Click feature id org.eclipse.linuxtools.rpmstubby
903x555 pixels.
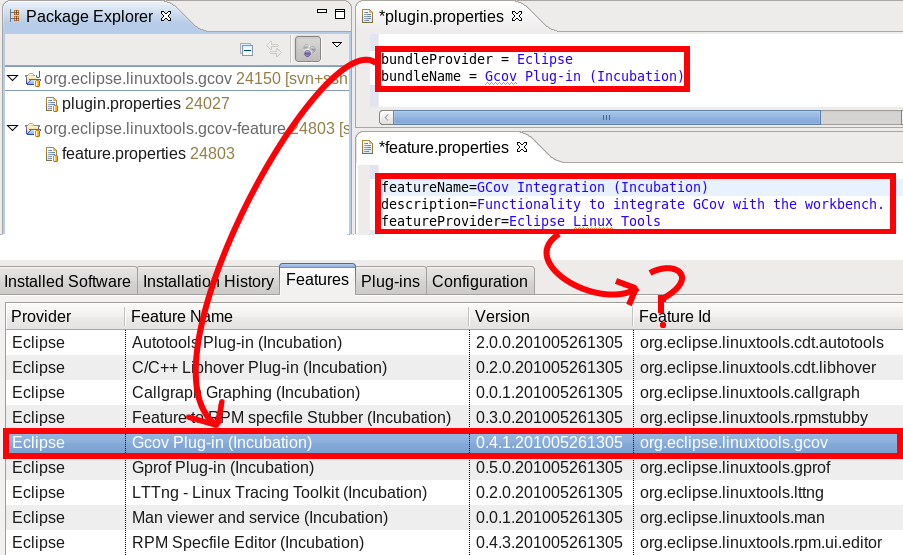[754, 417]
